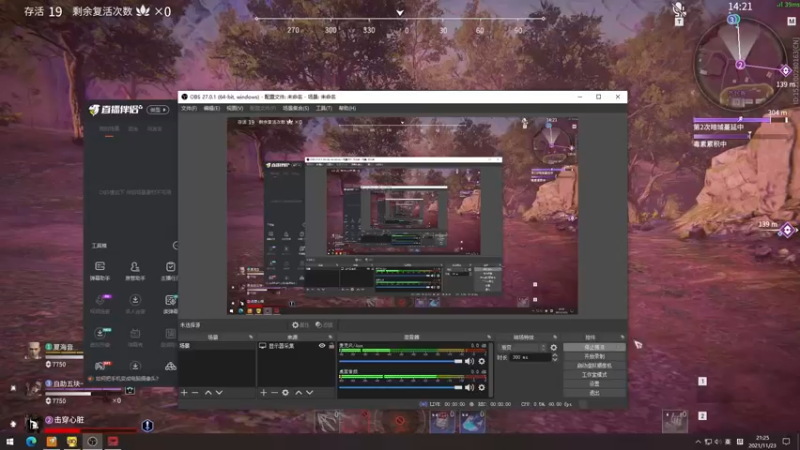Click the microphone volume slider
800x450 pixels.
point(401,361)
